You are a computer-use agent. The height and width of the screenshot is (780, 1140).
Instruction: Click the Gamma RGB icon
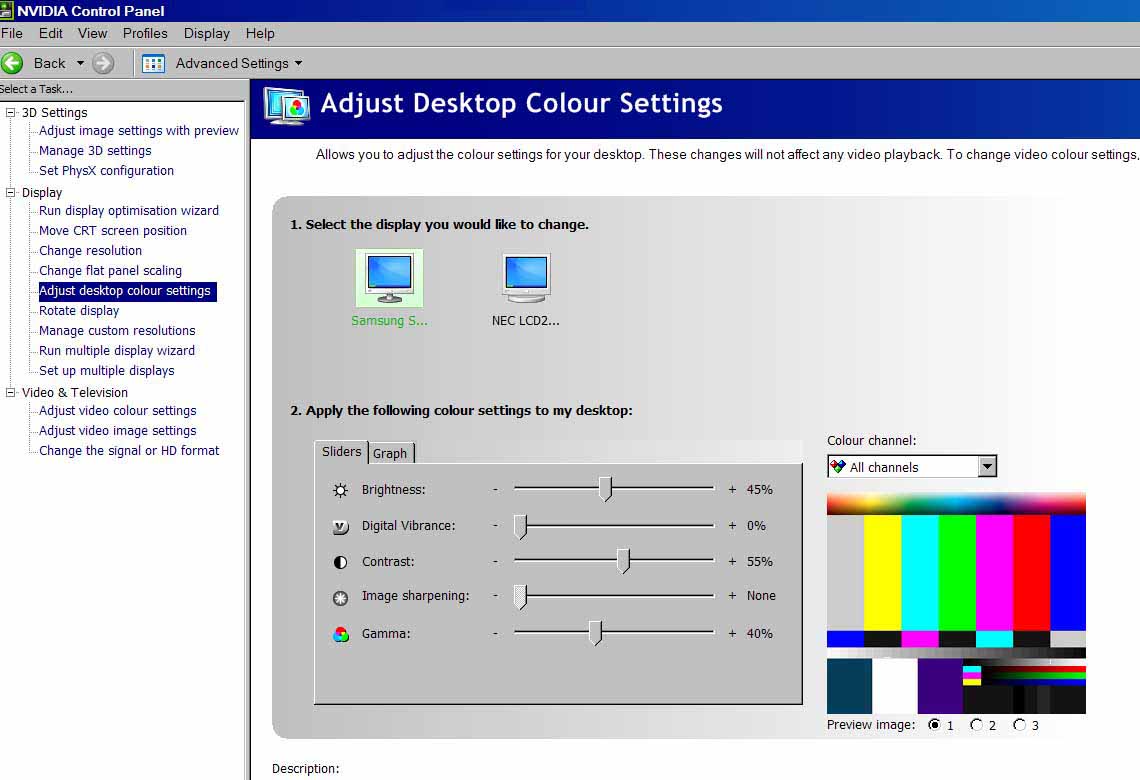(x=341, y=634)
